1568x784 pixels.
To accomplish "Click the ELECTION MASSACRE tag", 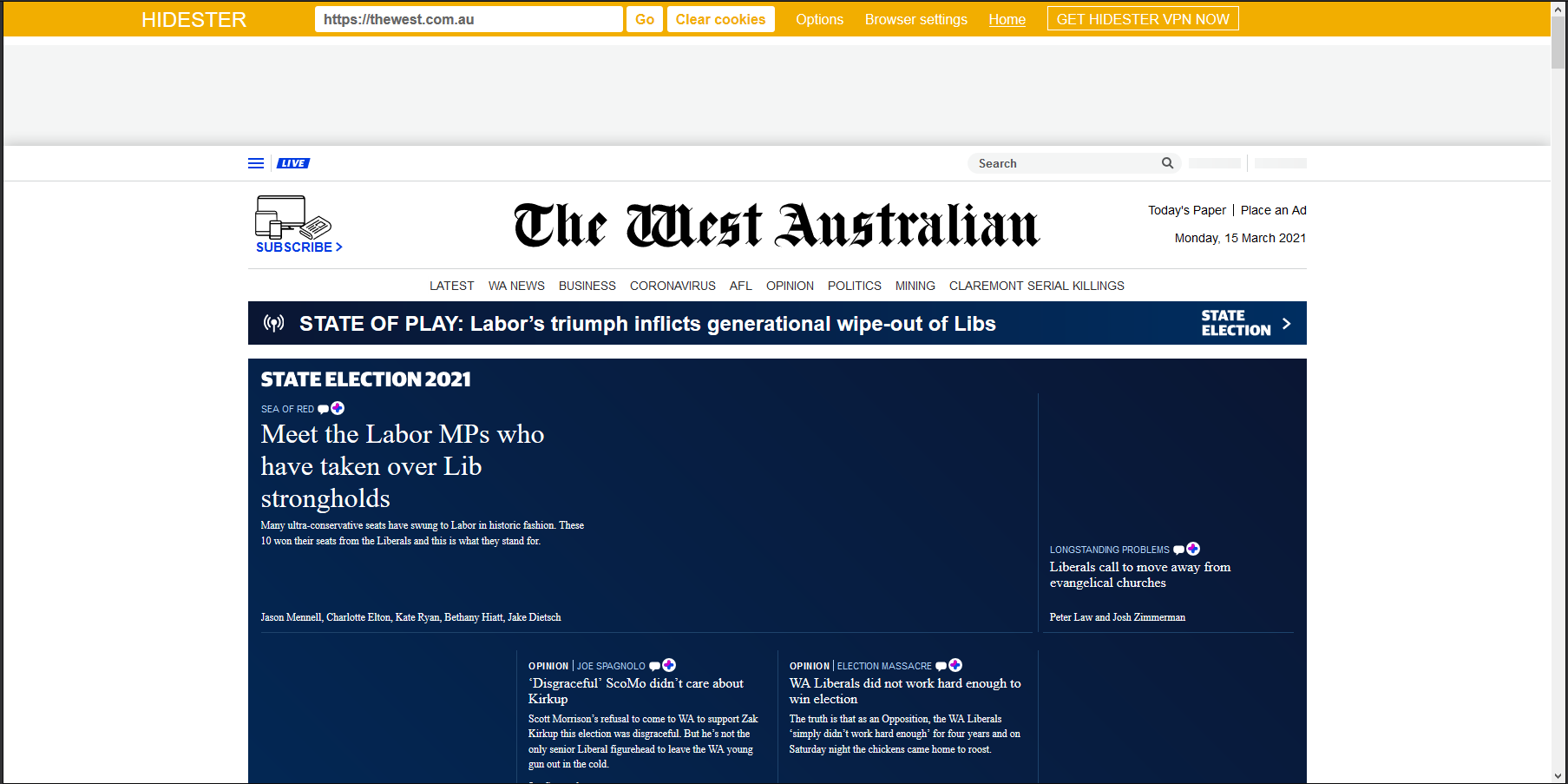I will tap(884, 666).
